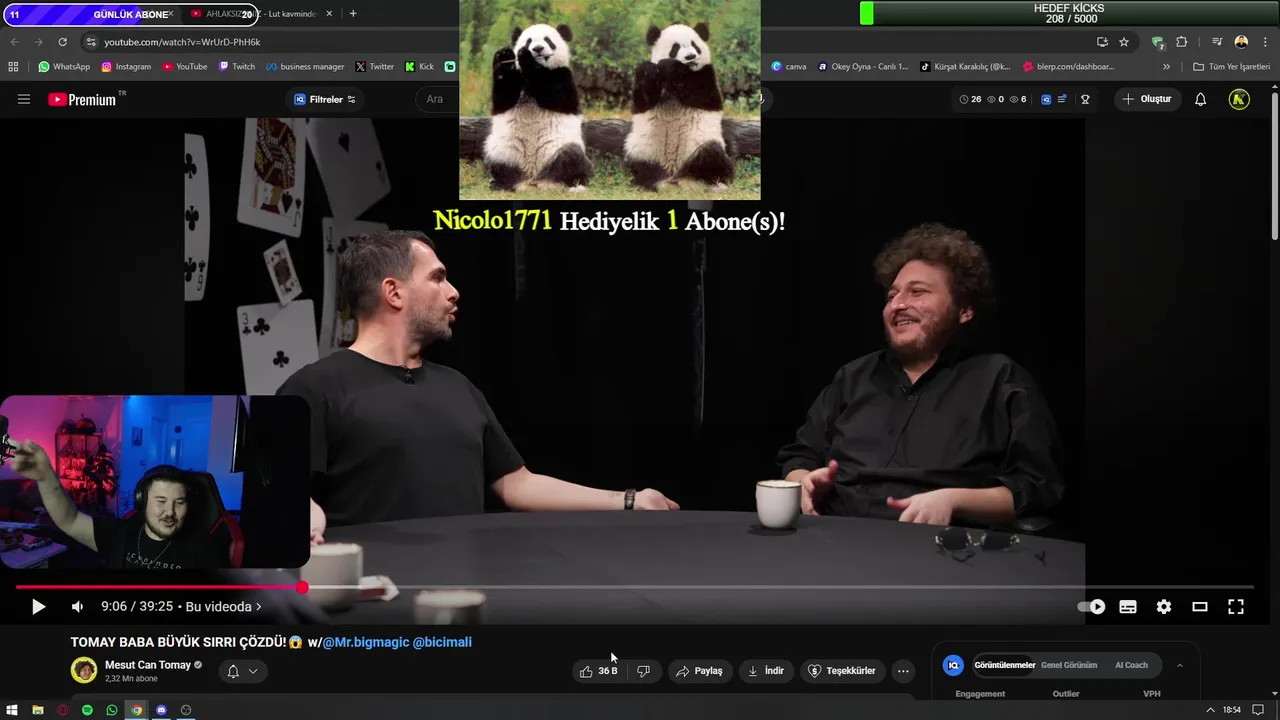Click the Ara search field

pos(437,99)
